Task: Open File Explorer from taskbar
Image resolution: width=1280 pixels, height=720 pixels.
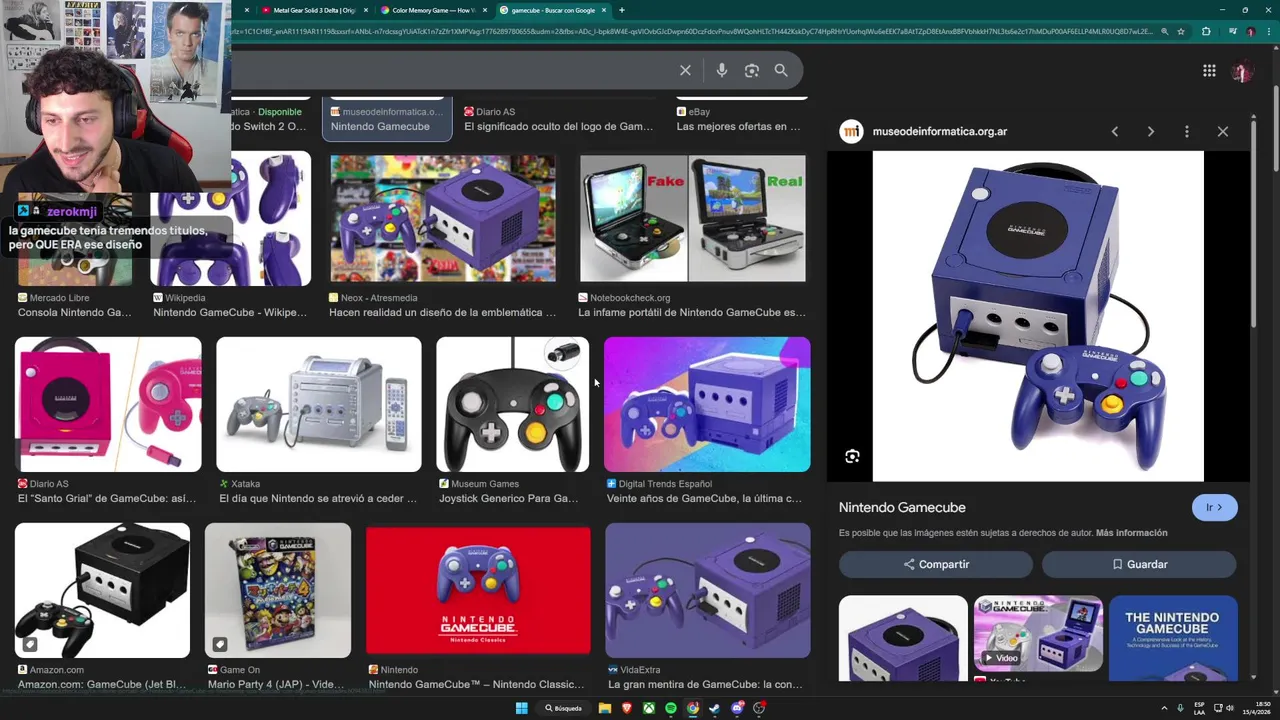Action: 605,708
